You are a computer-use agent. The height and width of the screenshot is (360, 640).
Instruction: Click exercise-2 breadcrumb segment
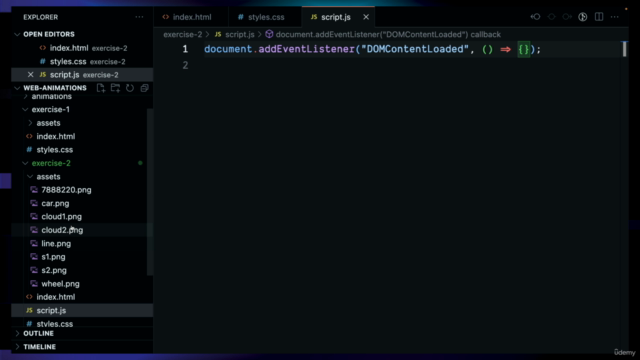click(x=182, y=34)
